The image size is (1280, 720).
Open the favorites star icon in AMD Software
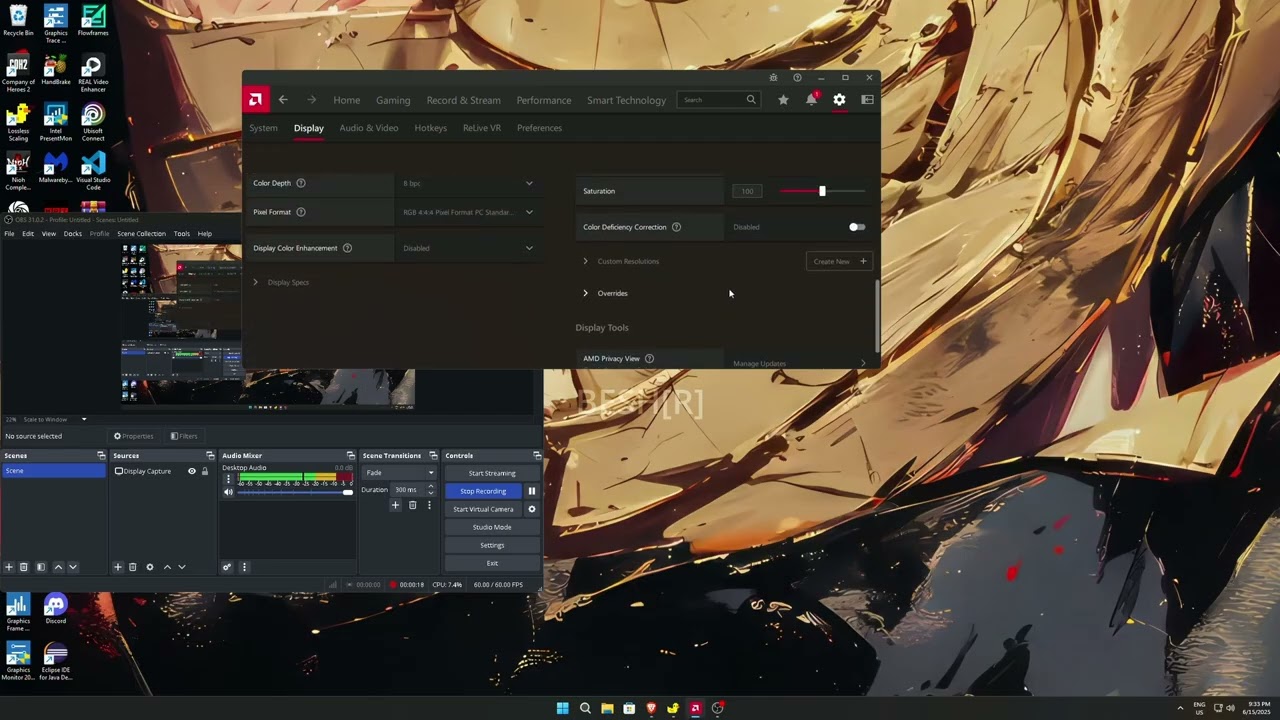click(x=783, y=100)
